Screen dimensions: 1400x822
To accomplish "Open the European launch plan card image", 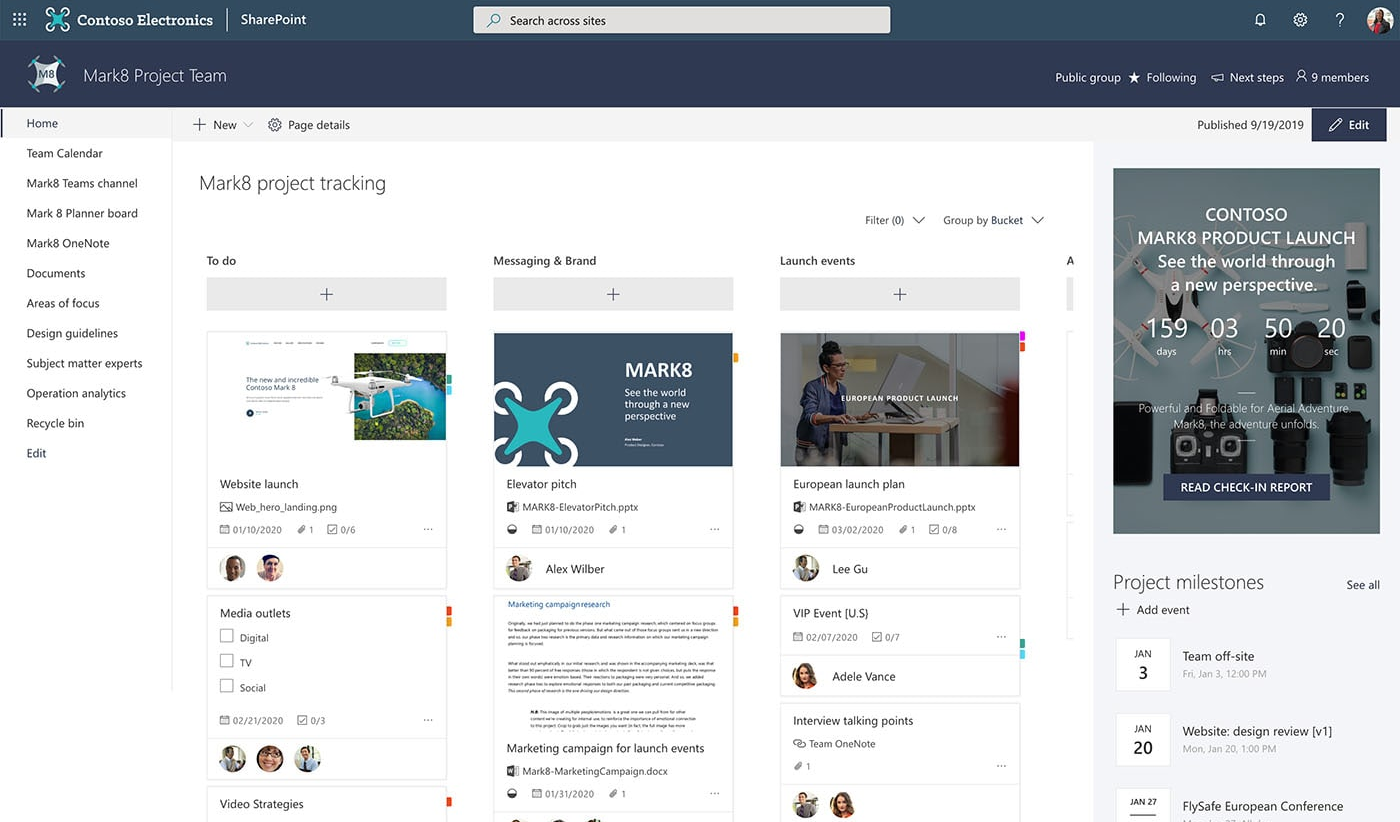I will (900, 399).
